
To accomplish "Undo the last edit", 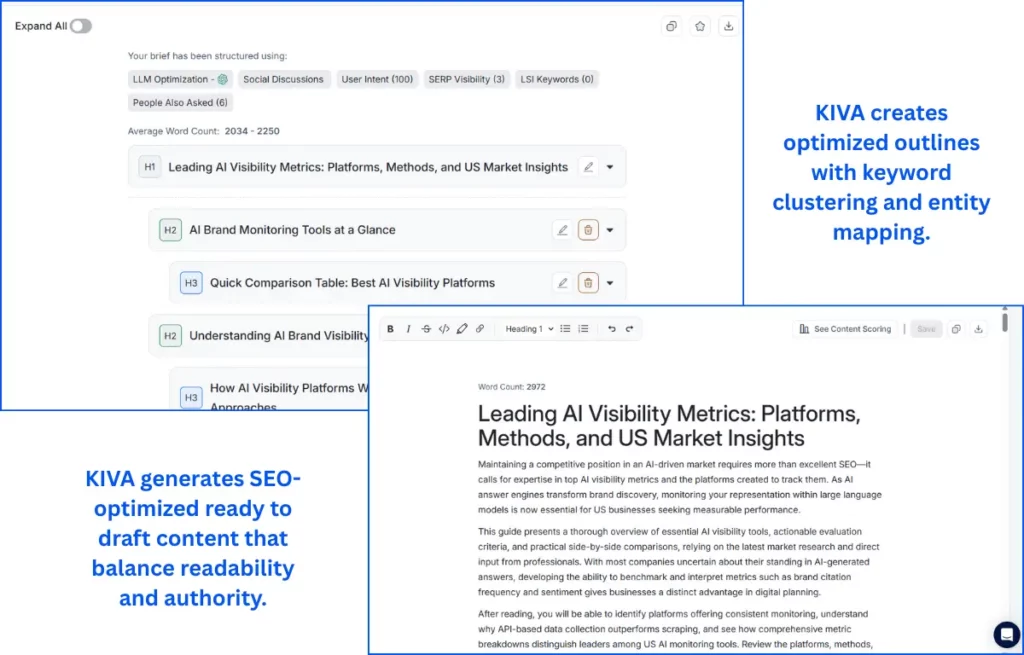I will point(611,328).
